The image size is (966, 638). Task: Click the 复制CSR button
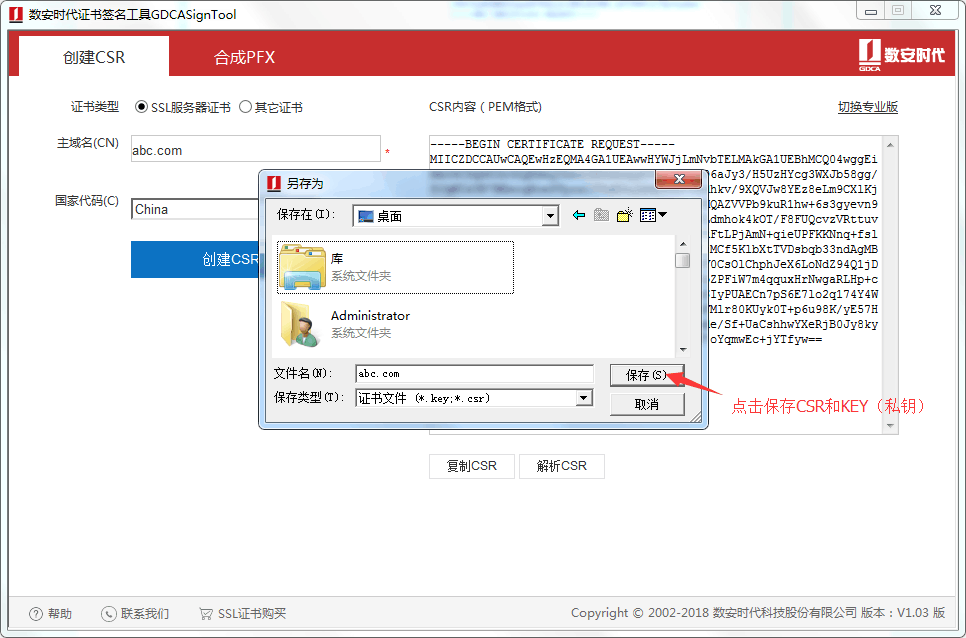coord(472,466)
